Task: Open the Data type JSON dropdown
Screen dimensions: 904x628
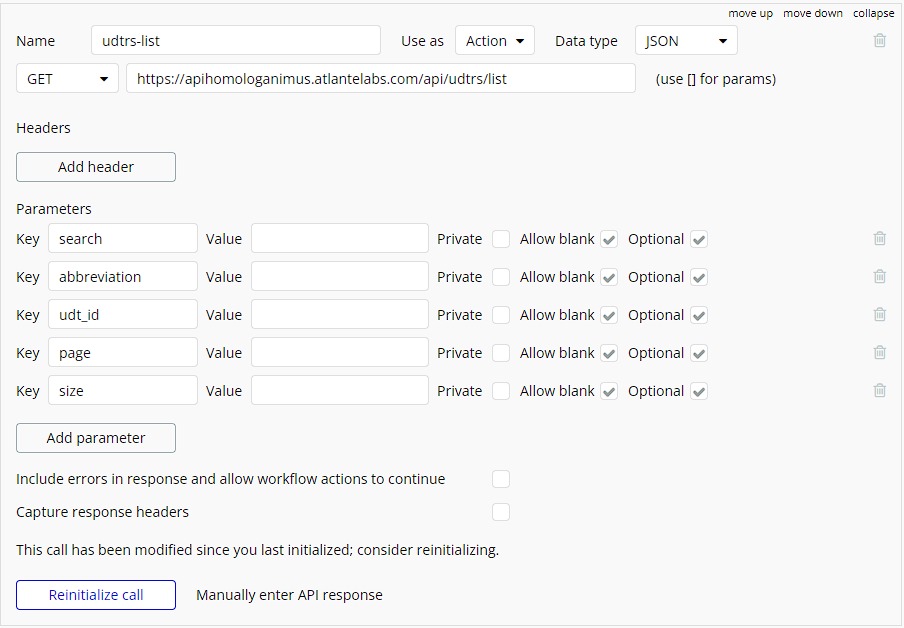Action: [686, 40]
